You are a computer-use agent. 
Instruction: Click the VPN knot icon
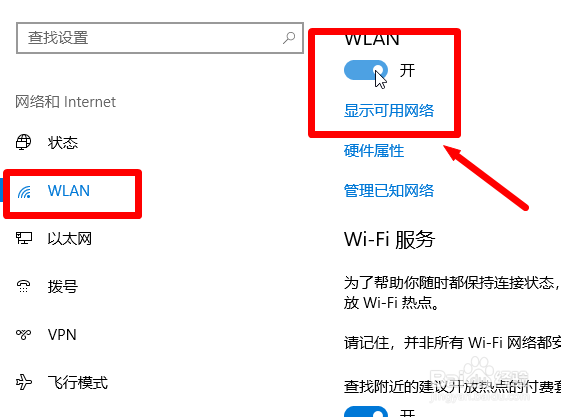(x=24, y=334)
